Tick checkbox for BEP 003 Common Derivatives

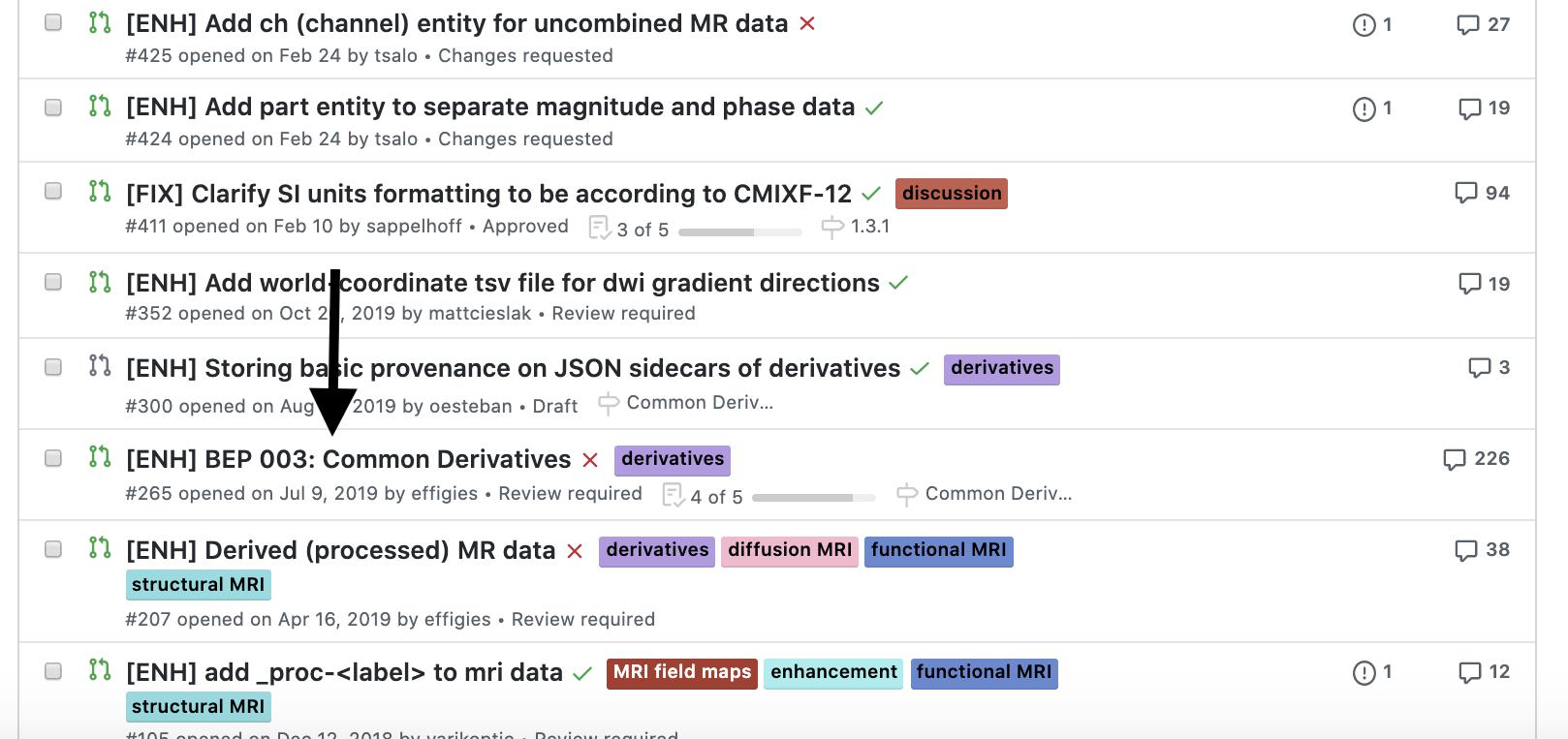click(53, 458)
